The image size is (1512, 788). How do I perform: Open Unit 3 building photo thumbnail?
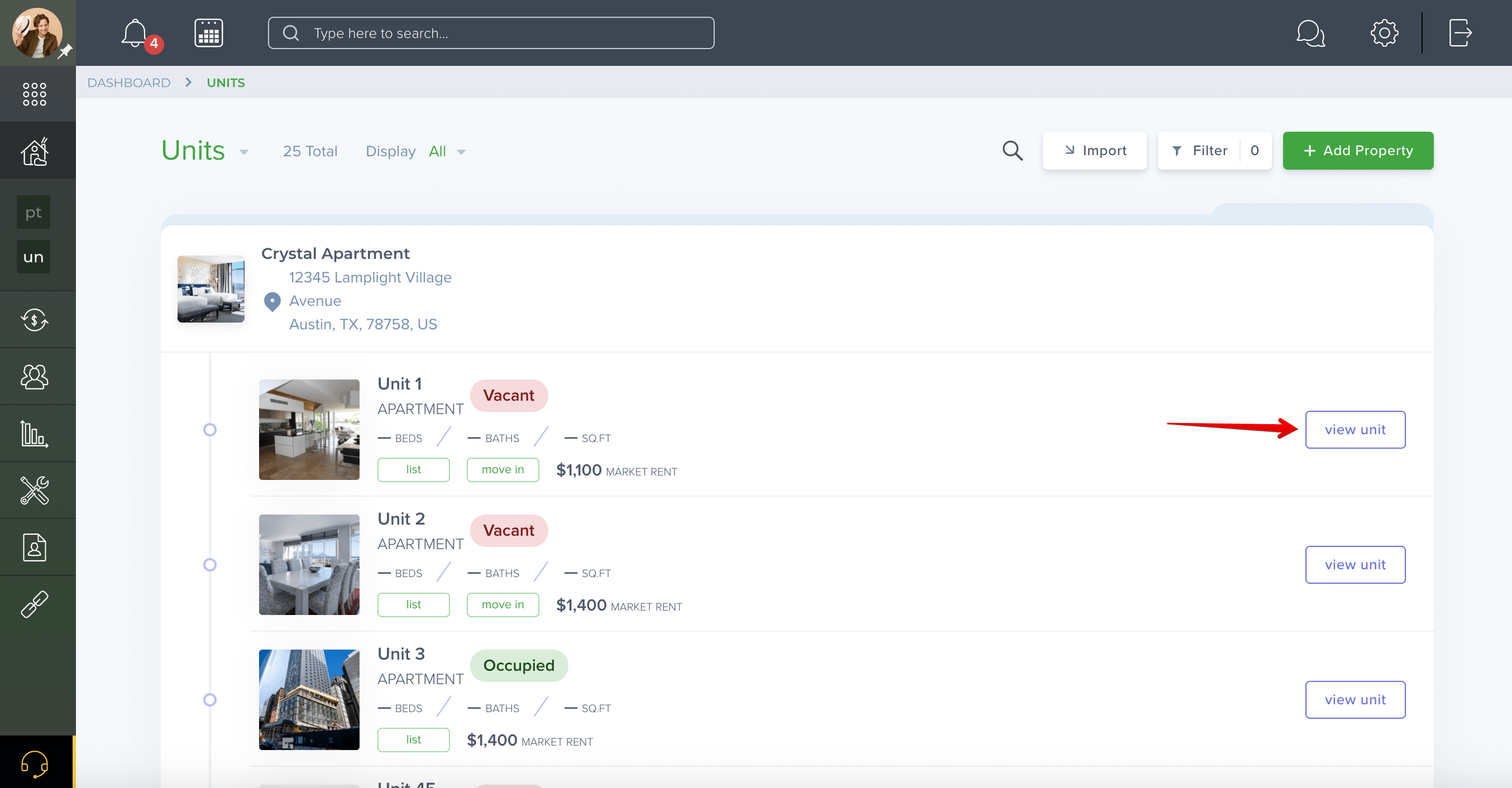(x=309, y=699)
